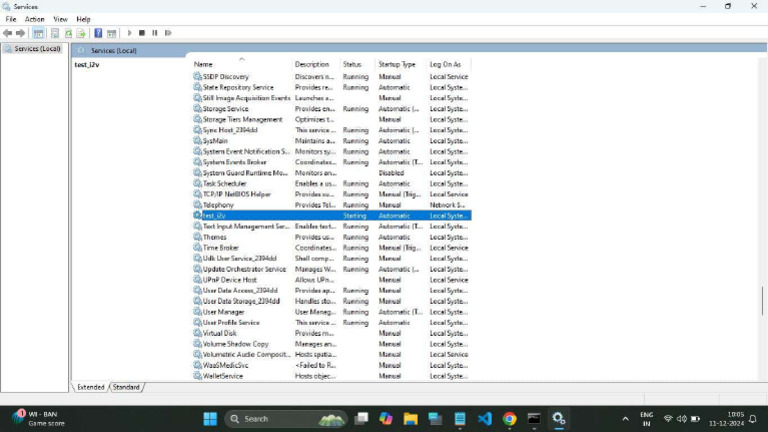
Task: Click the blue Help toolbar icon
Action: (98, 33)
